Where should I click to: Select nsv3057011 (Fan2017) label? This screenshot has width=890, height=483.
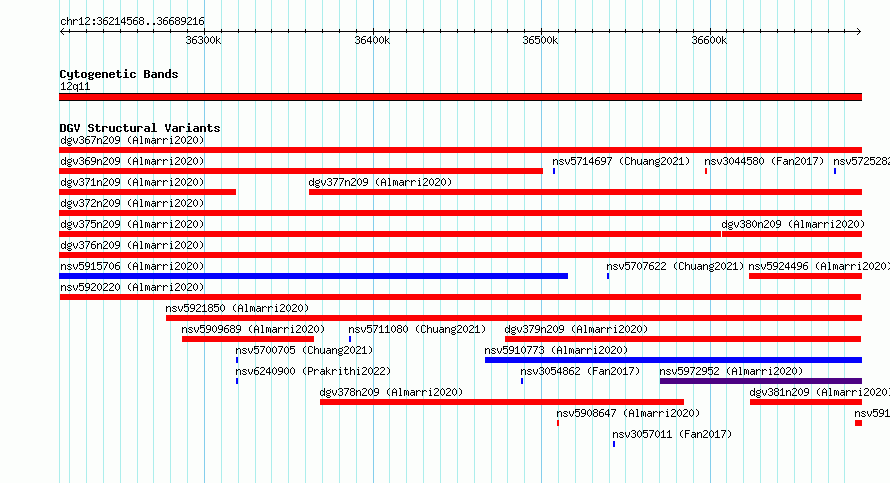coord(672,434)
